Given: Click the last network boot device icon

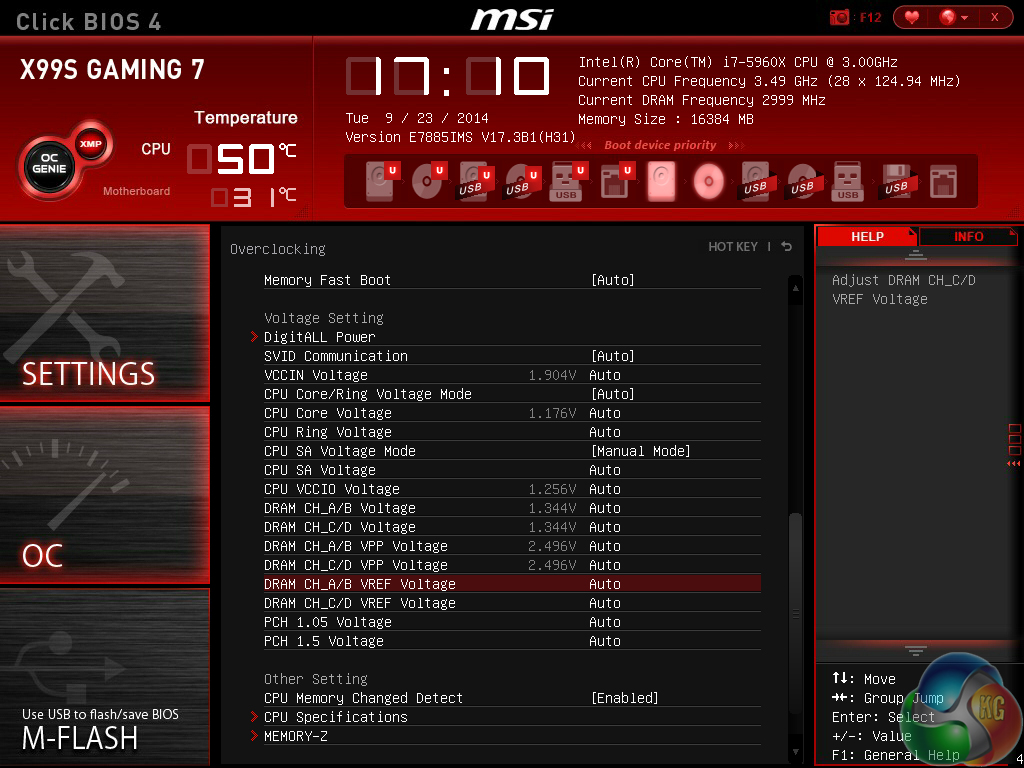Looking at the screenshot, I should (943, 181).
